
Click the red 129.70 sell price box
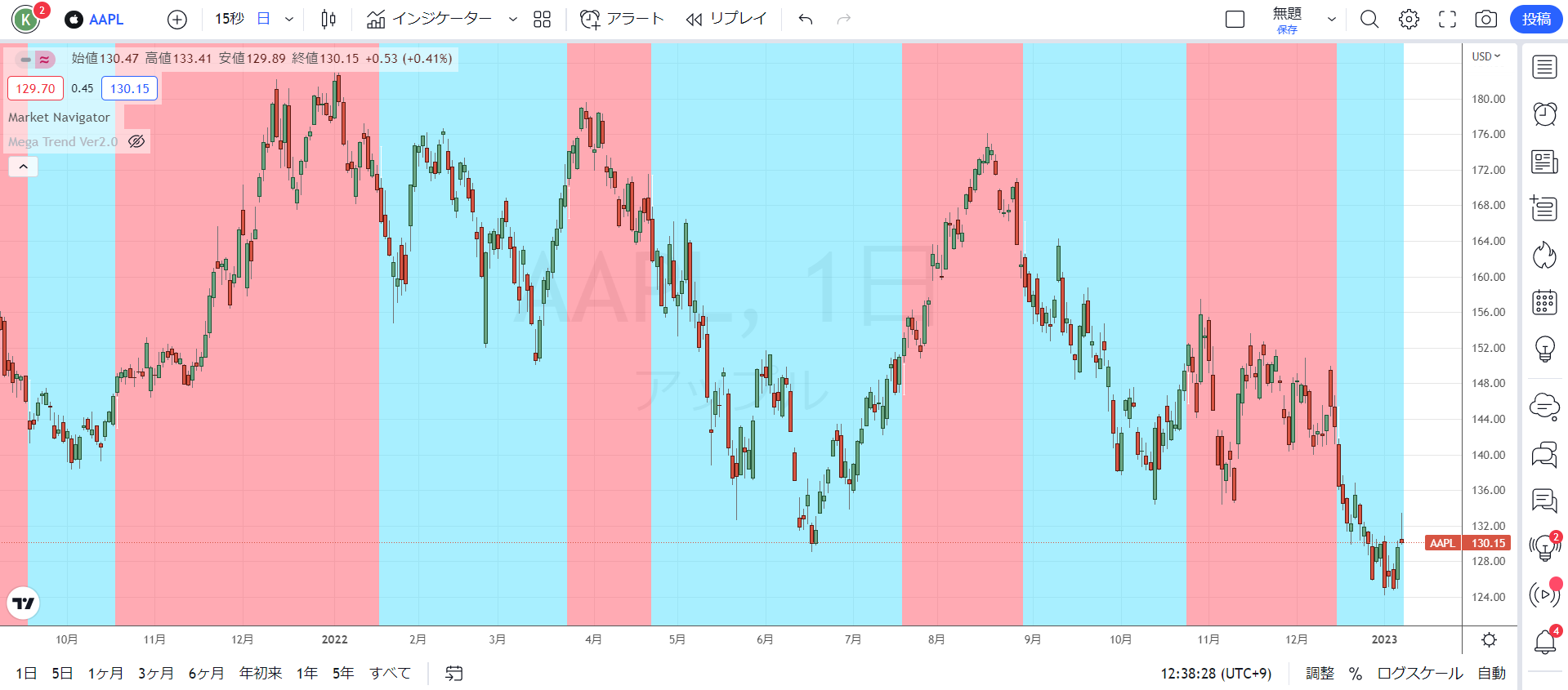[x=35, y=88]
